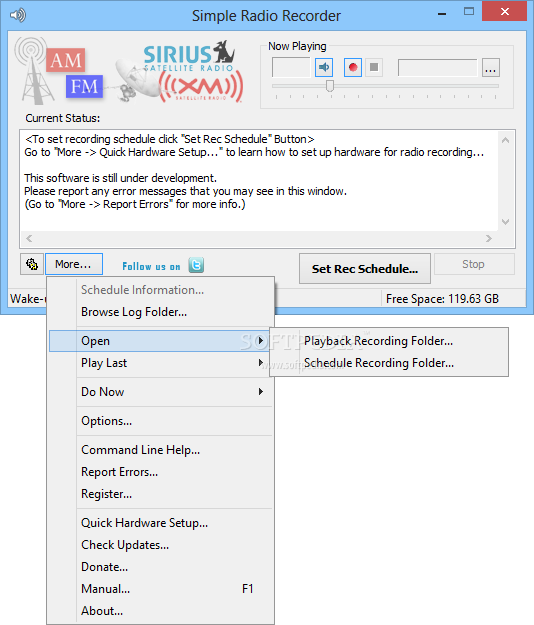534x625 pixels.
Task: Click the Follow us on link
Action: (x=151, y=266)
